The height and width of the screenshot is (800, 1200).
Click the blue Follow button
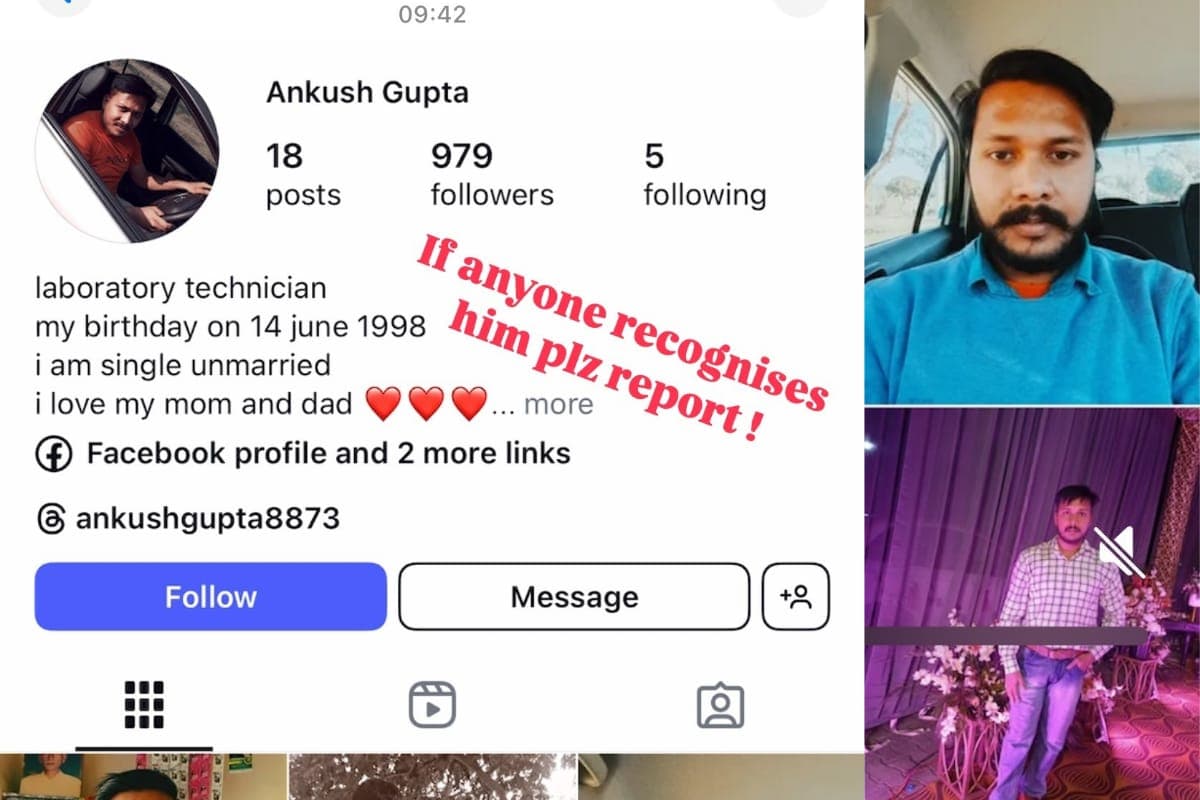click(x=211, y=597)
